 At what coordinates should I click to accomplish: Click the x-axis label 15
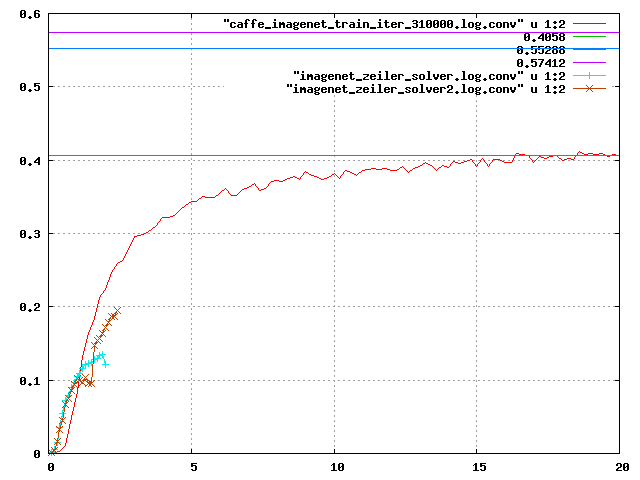pos(479,467)
